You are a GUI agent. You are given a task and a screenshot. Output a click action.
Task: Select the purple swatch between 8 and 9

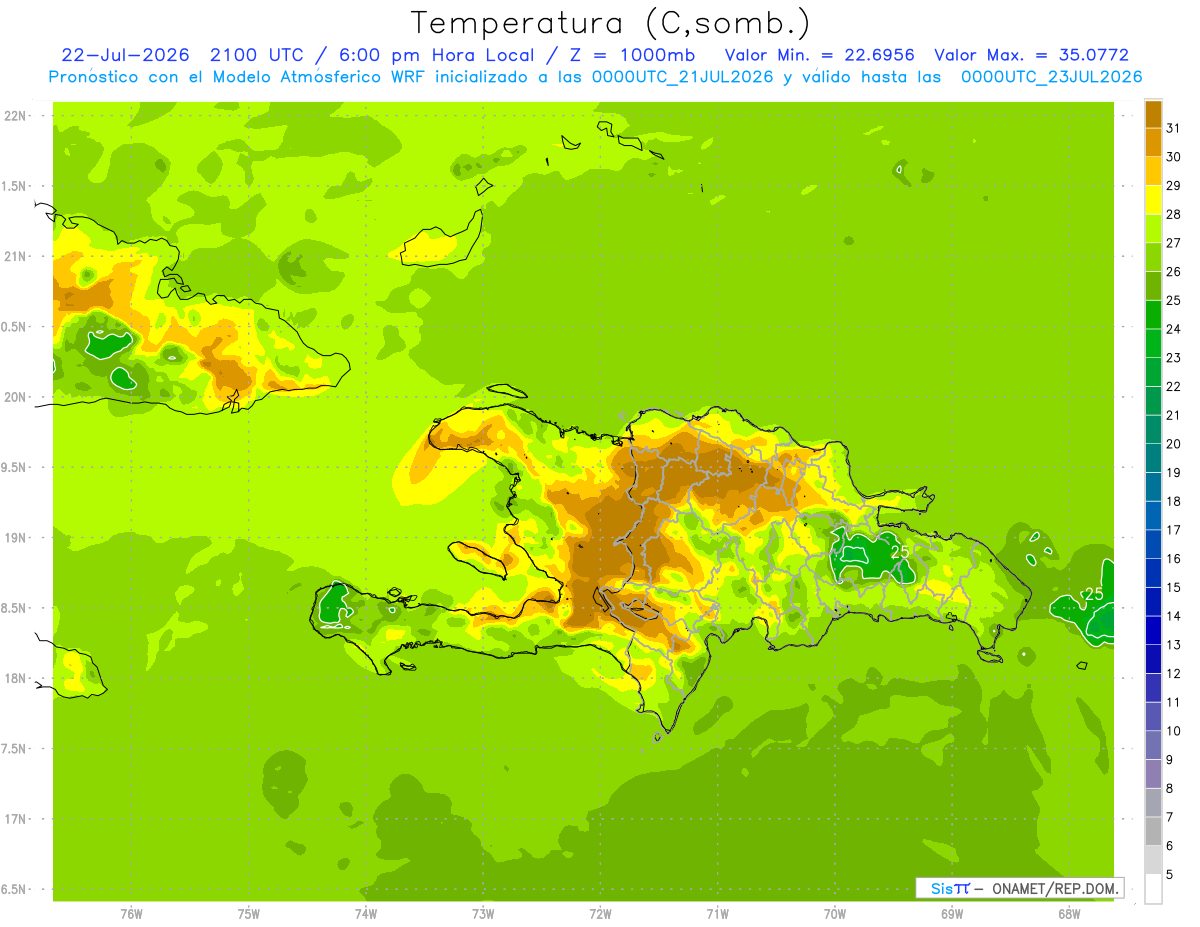pyautogui.click(x=1153, y=774)
